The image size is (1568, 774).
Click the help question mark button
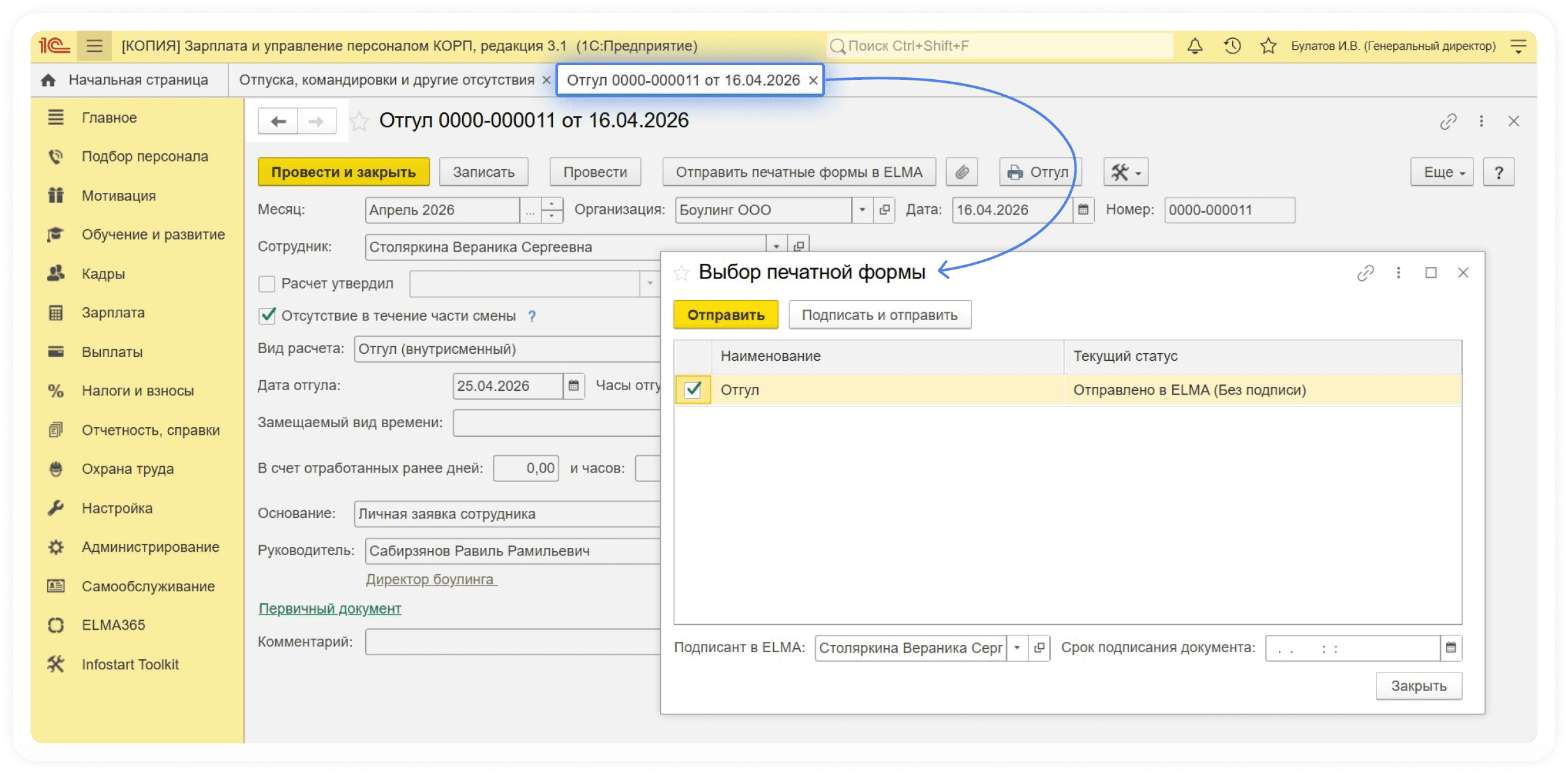point(1498,172)
